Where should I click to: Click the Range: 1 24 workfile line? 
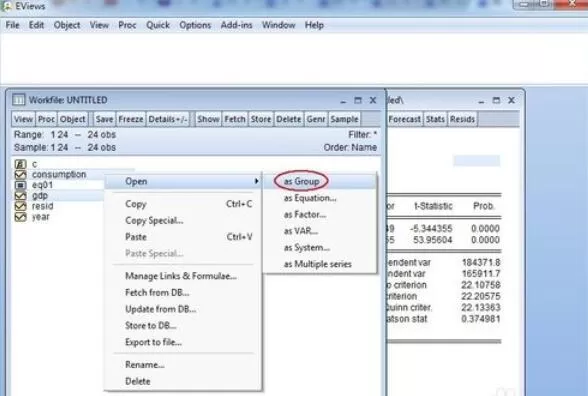[65, 135]
